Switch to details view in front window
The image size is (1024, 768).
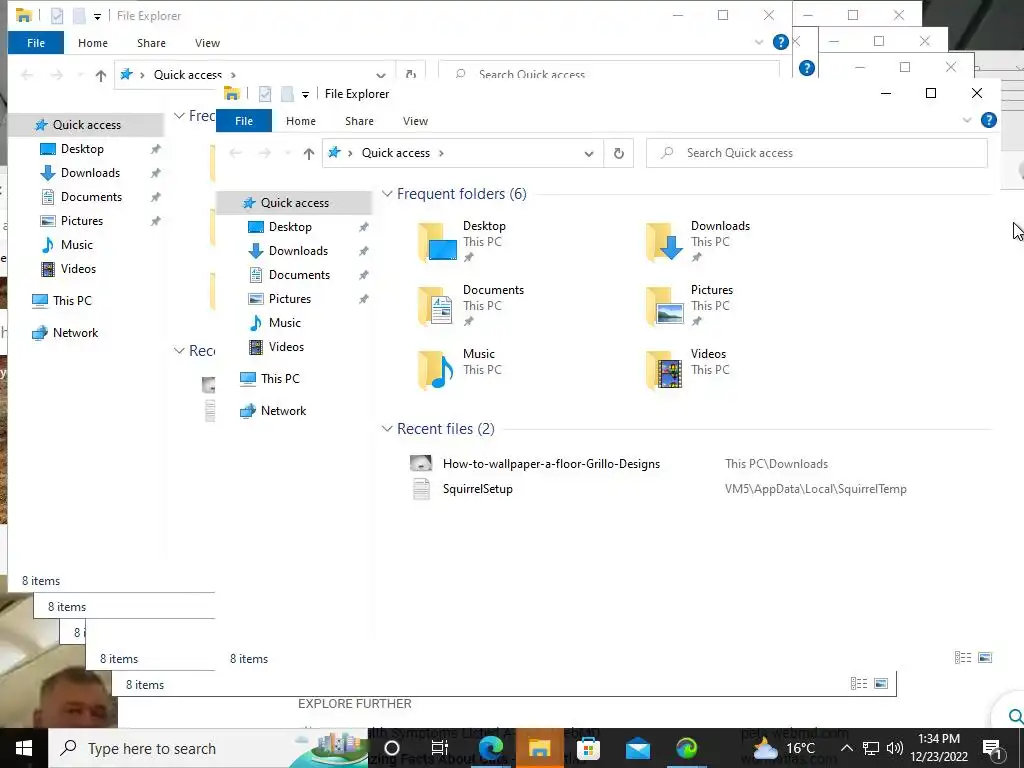click(x=963, y=658)
